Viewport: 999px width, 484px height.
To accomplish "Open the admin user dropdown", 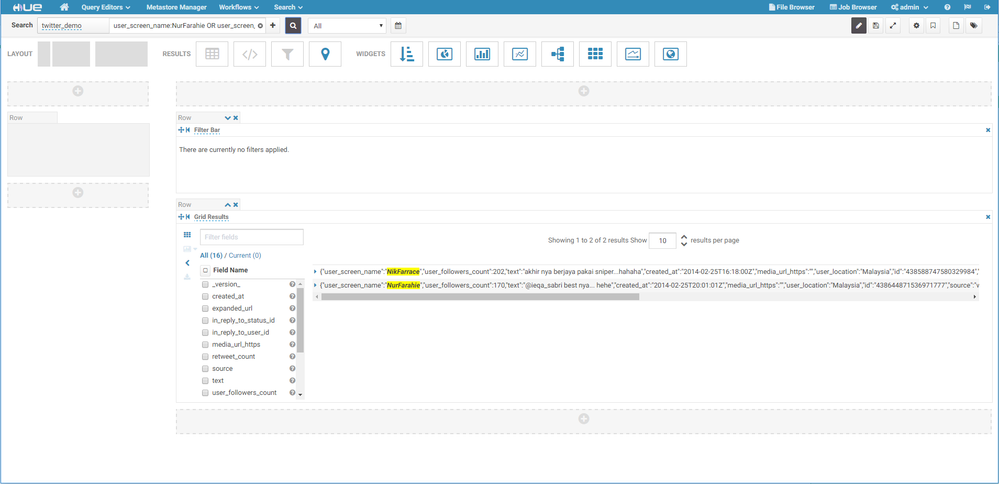I will point(909,7).
